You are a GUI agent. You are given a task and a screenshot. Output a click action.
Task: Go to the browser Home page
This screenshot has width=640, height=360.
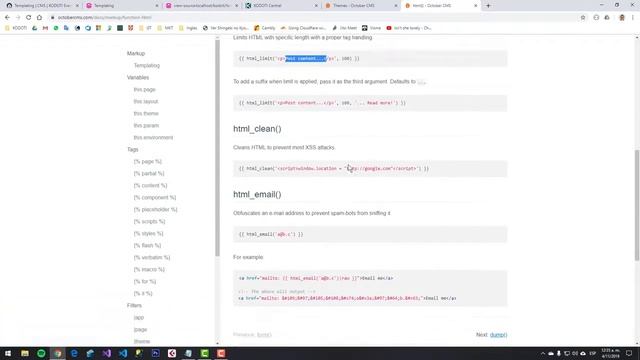coord(39,18)
